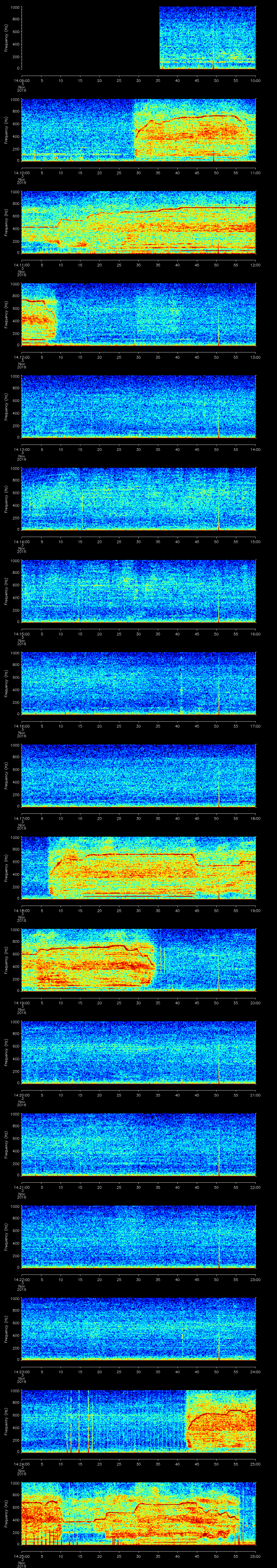The image size is (277, 1568).
Task: Select the spectrogram panel starting at 14:09:00
Action: [x=139, y=38]
